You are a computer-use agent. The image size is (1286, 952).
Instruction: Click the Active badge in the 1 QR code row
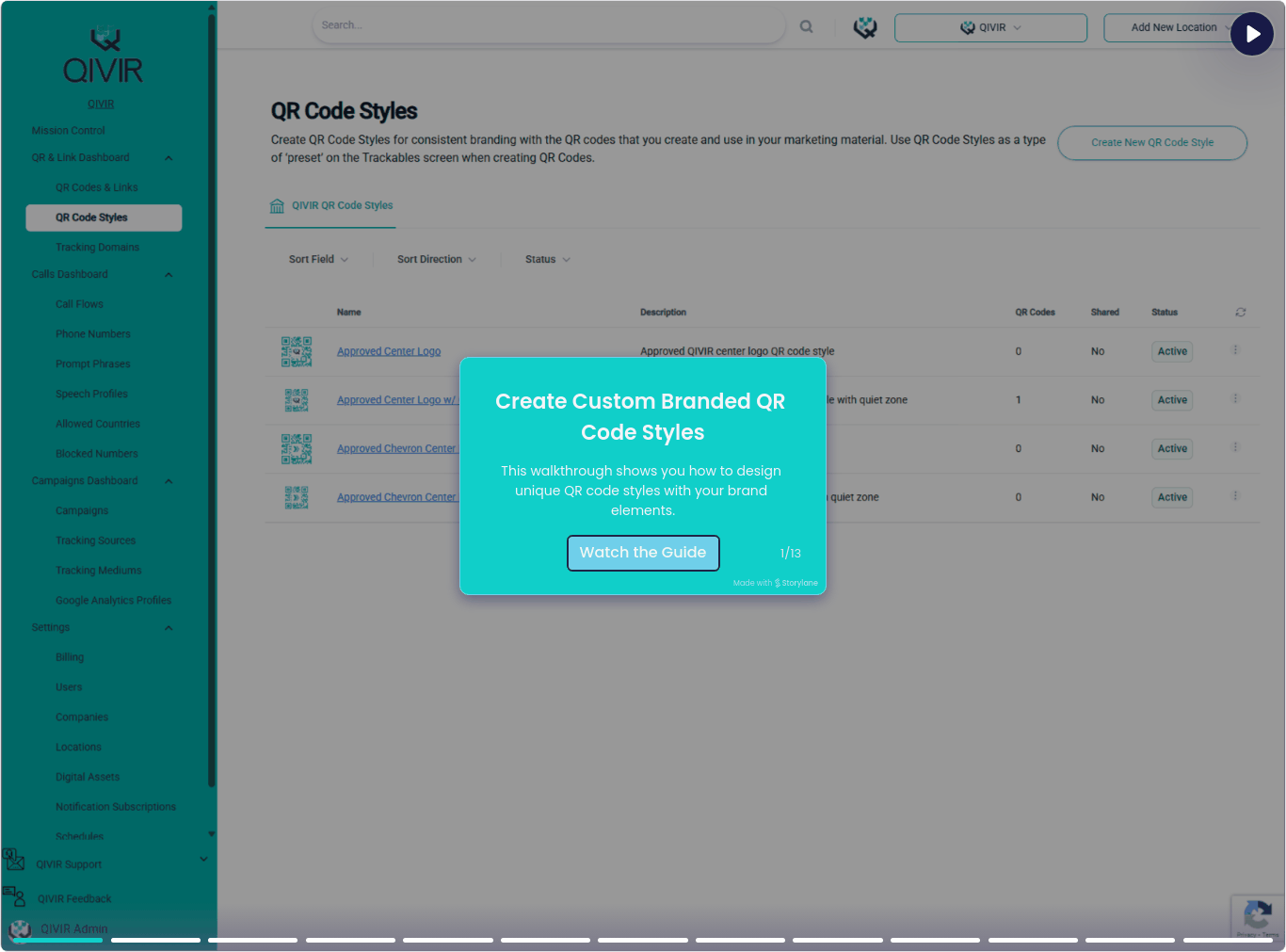coord(1172,400)
